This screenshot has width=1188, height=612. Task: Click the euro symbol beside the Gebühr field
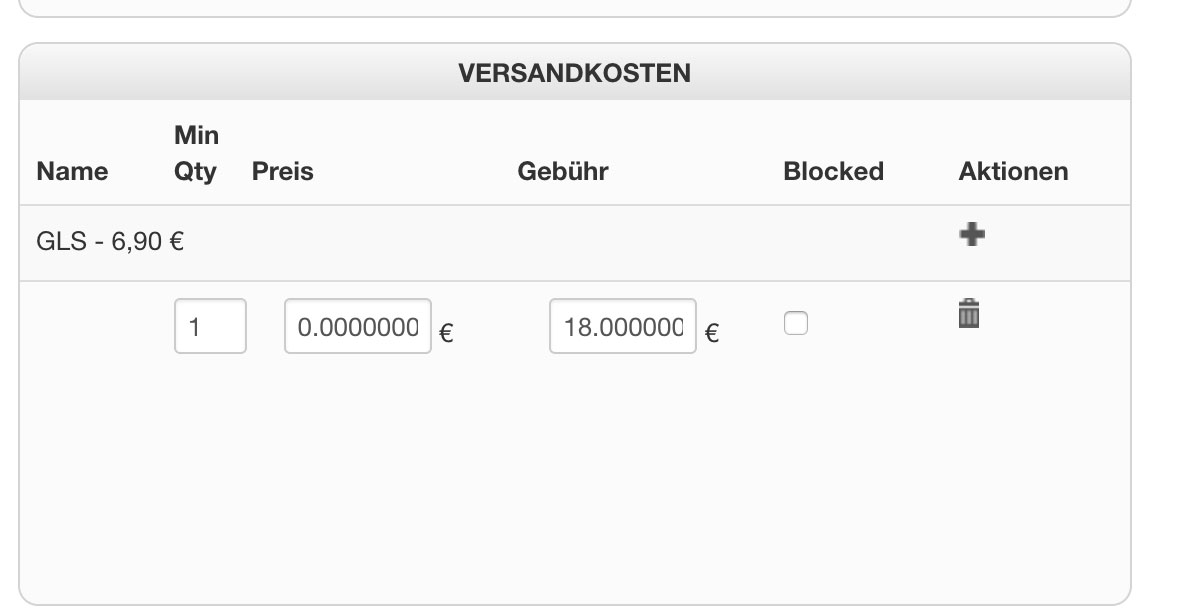(711, 333)
